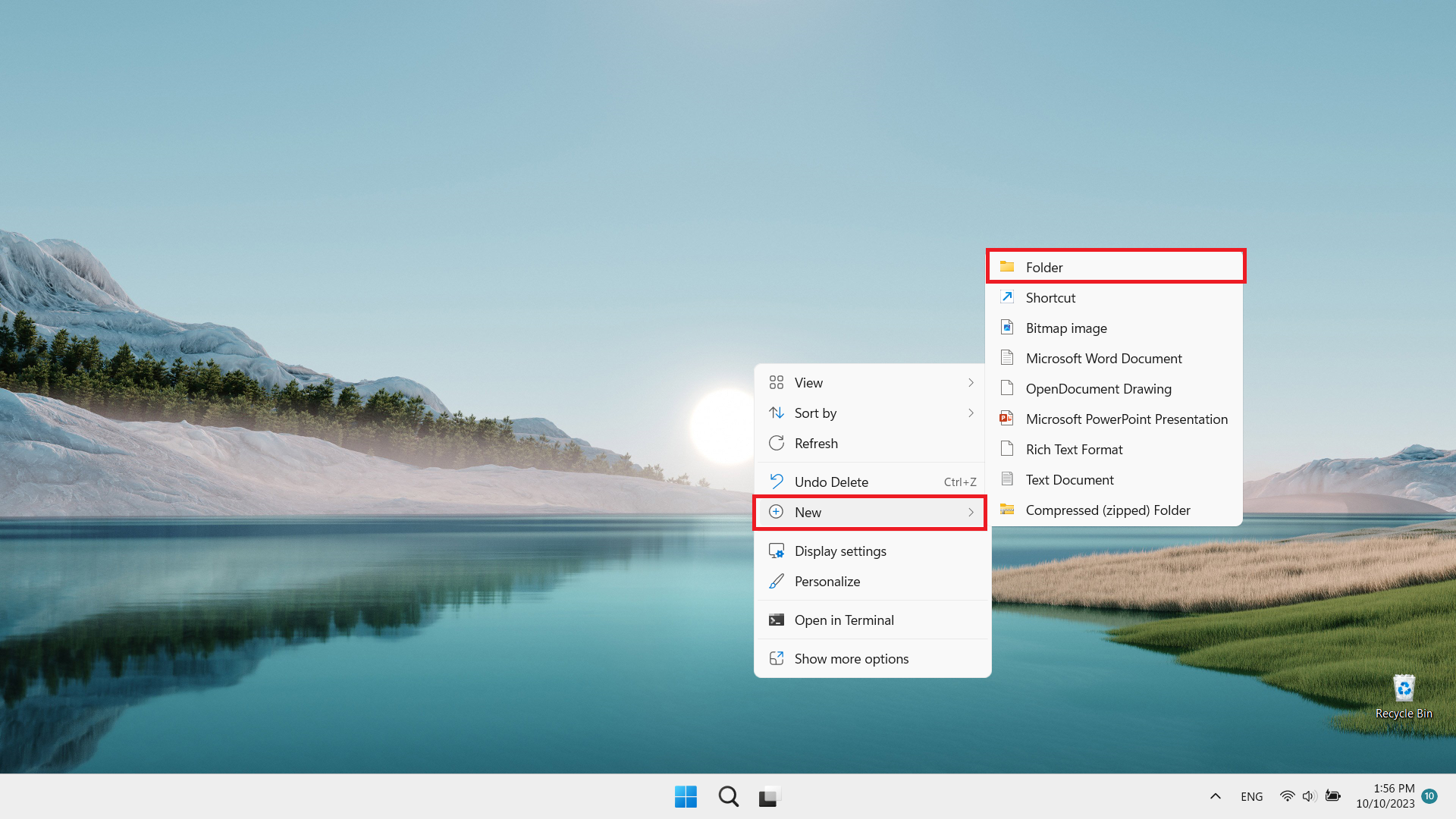Viewport: 1456px width, 819px height.
Task: Click the Text Document lined-page icon
Action: coord(1007,479)
